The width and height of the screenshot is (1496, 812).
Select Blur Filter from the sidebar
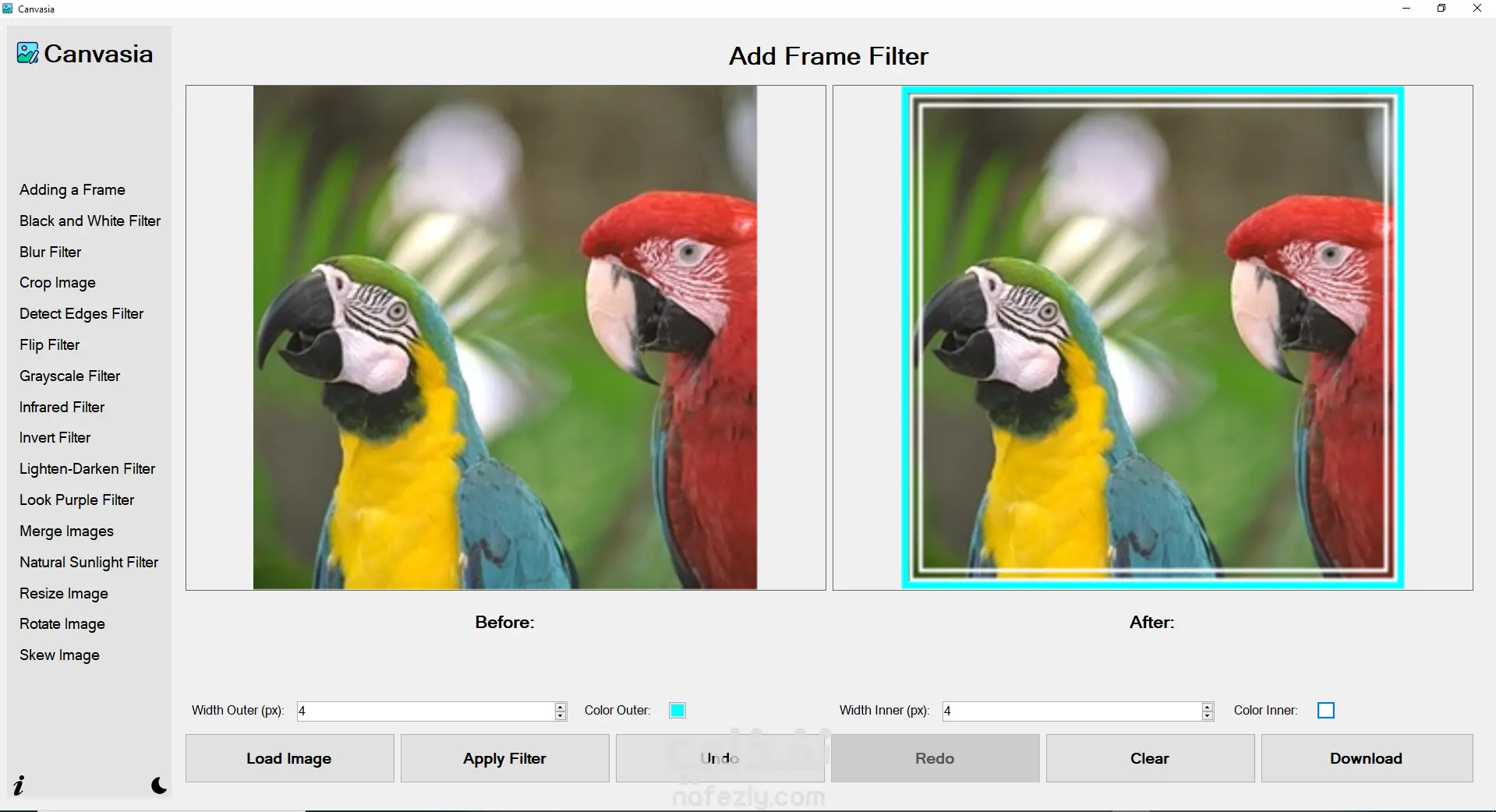tap(50, 252)
